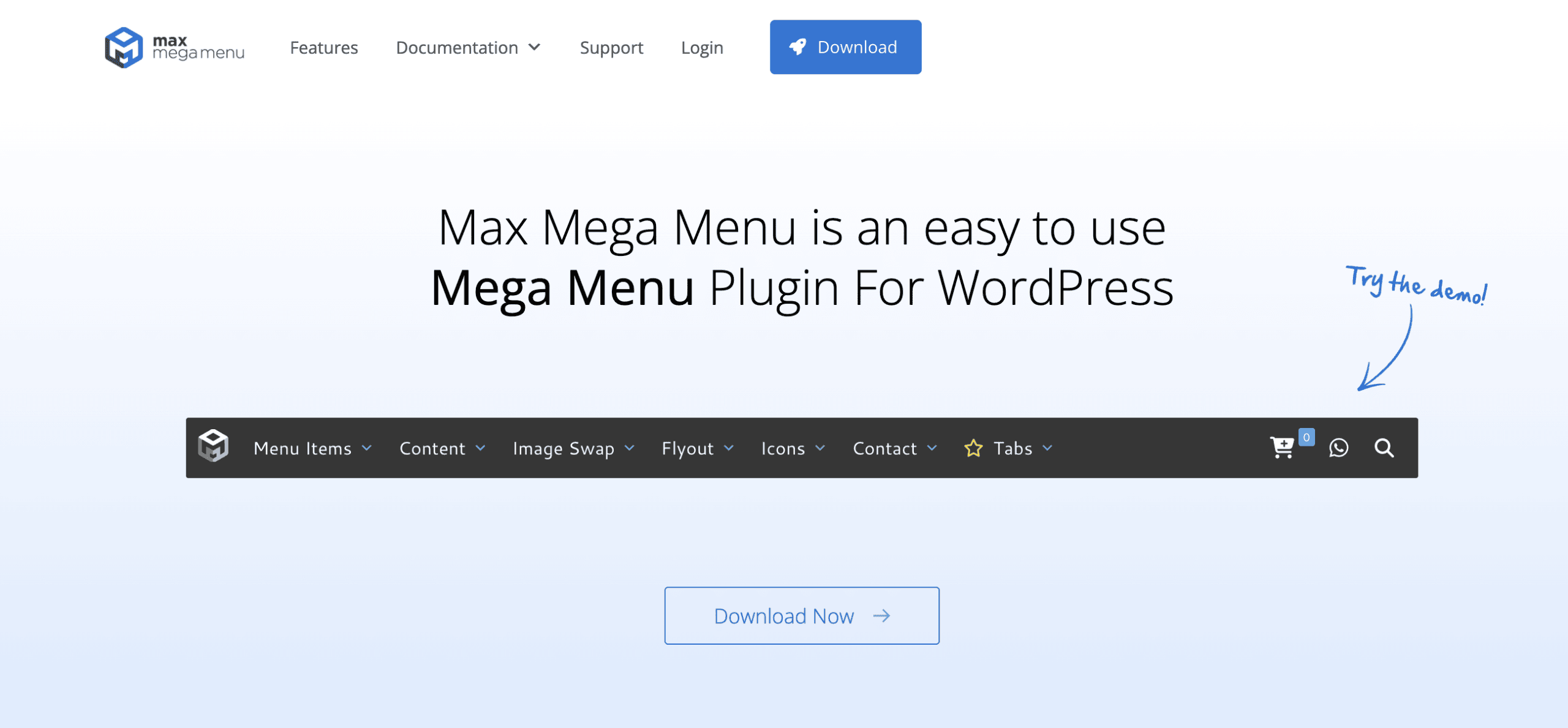Open search with the magnifier icon
This screenshot has height=728, width=1568.
click(x=1384, y=448)
